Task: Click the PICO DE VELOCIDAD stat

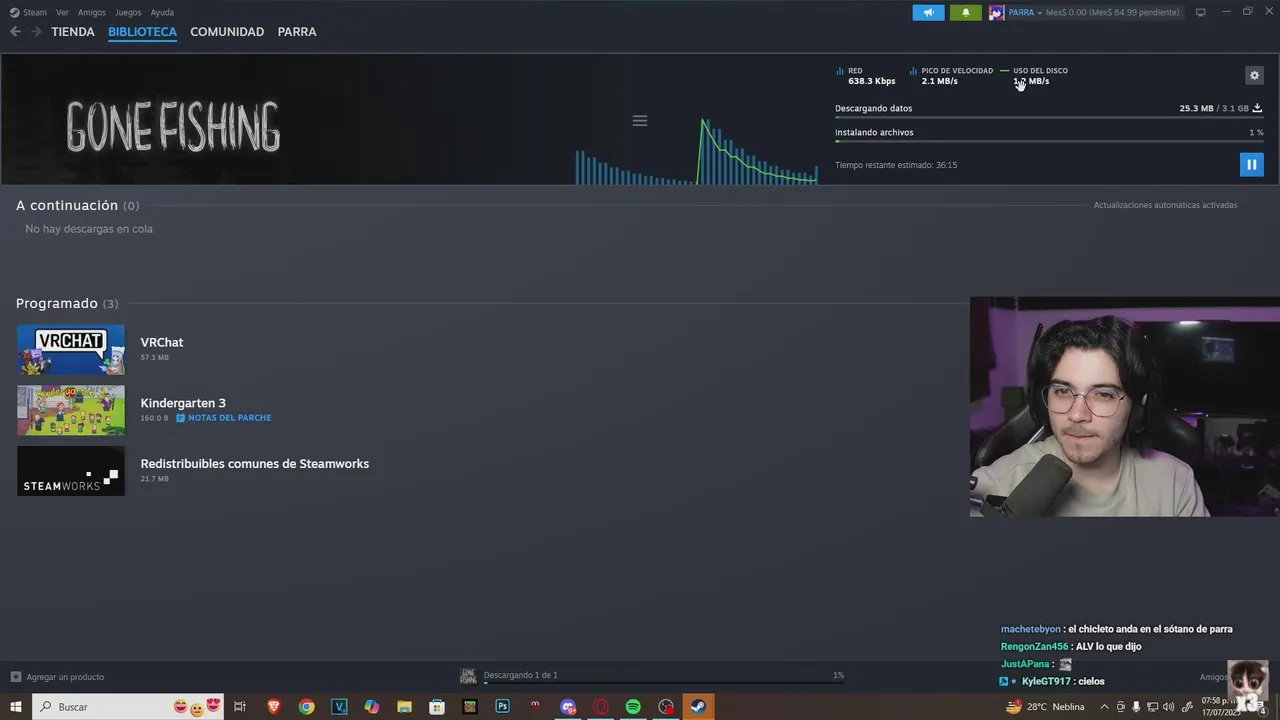Action: (x=951, y=76)
